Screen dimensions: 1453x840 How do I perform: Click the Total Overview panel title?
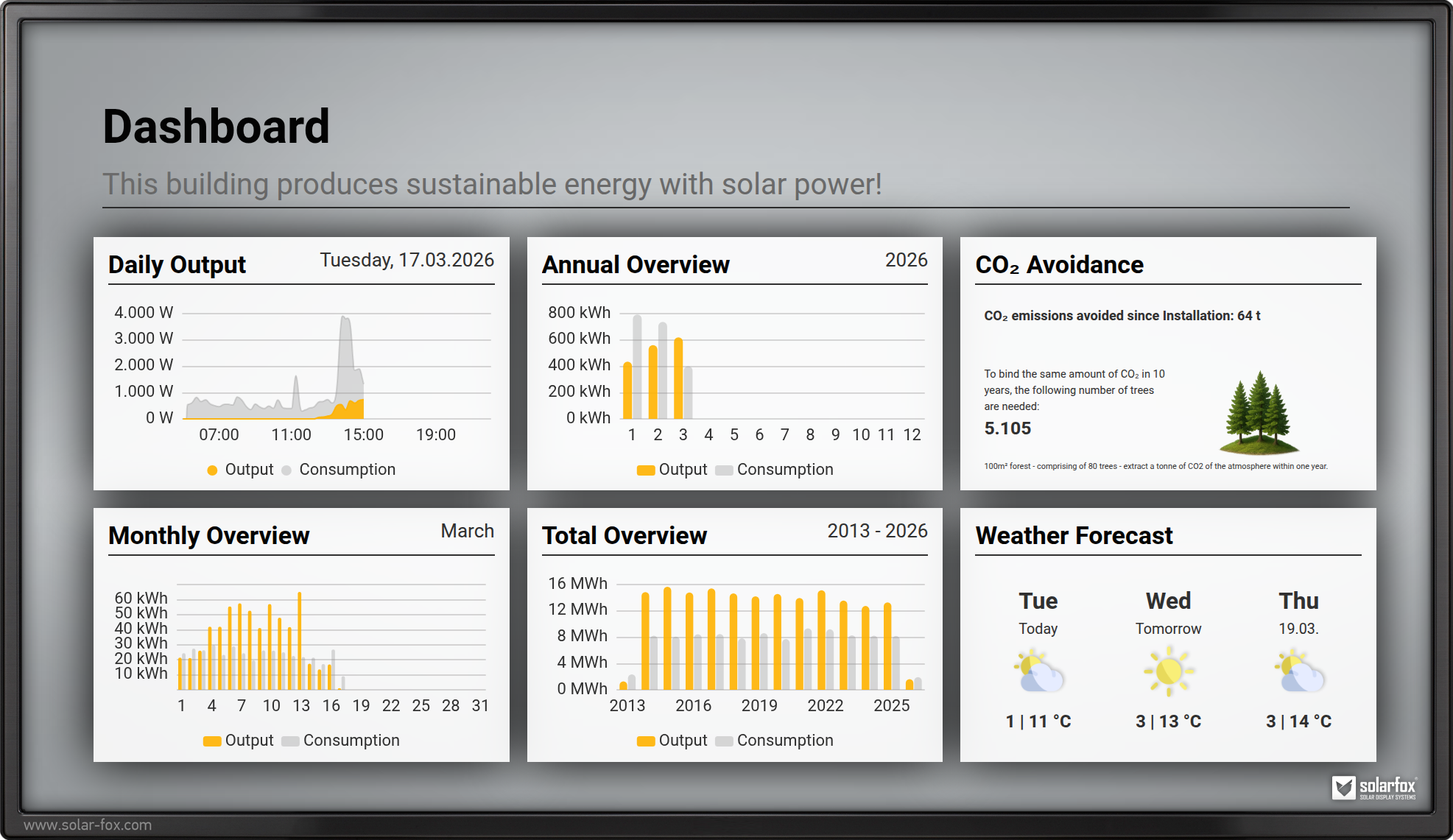click(x=624, y=535)
